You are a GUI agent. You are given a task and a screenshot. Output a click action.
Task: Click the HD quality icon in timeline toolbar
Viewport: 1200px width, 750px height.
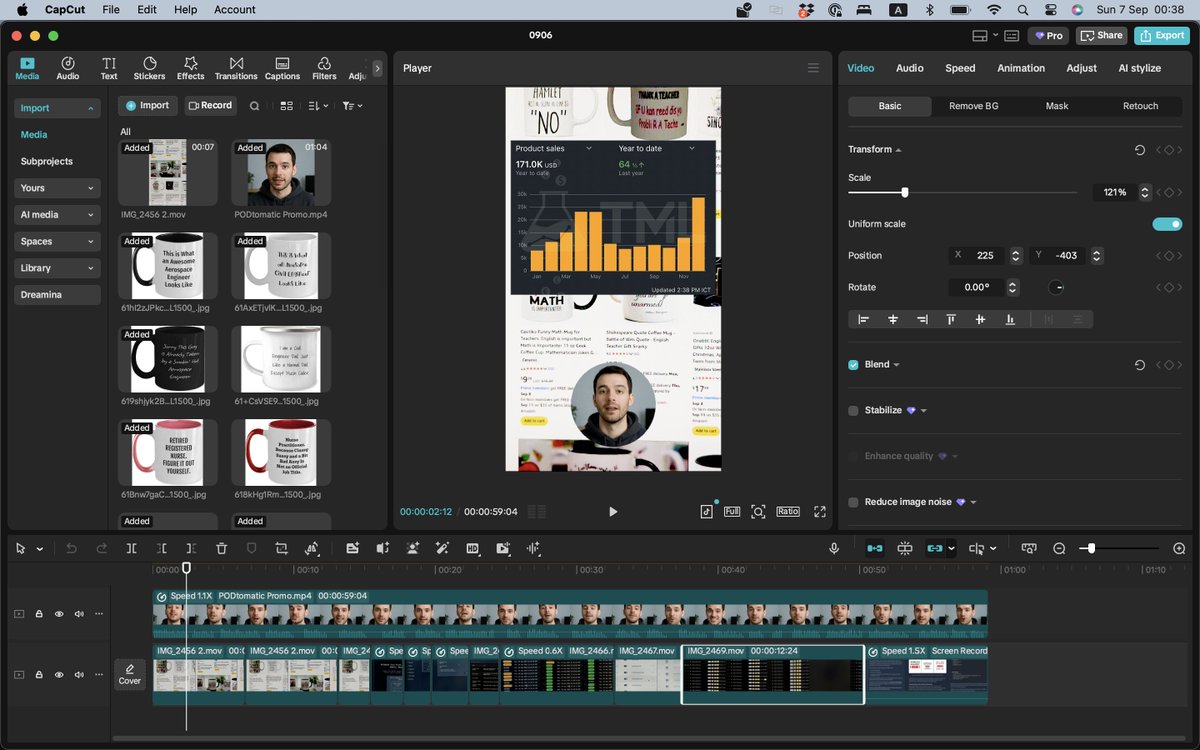[x=473, y=548]
